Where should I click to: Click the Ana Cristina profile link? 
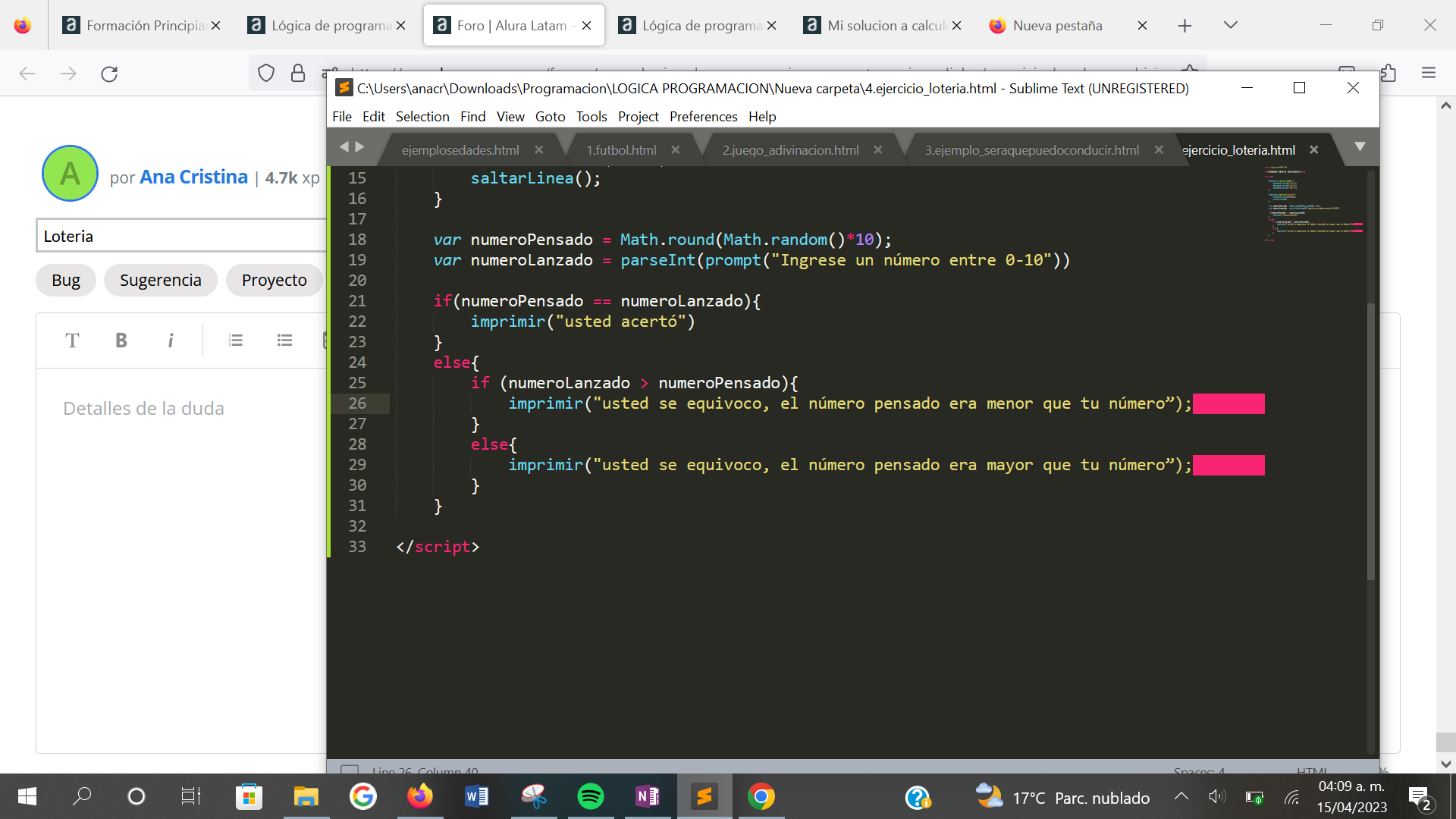[x=193, y=177]
